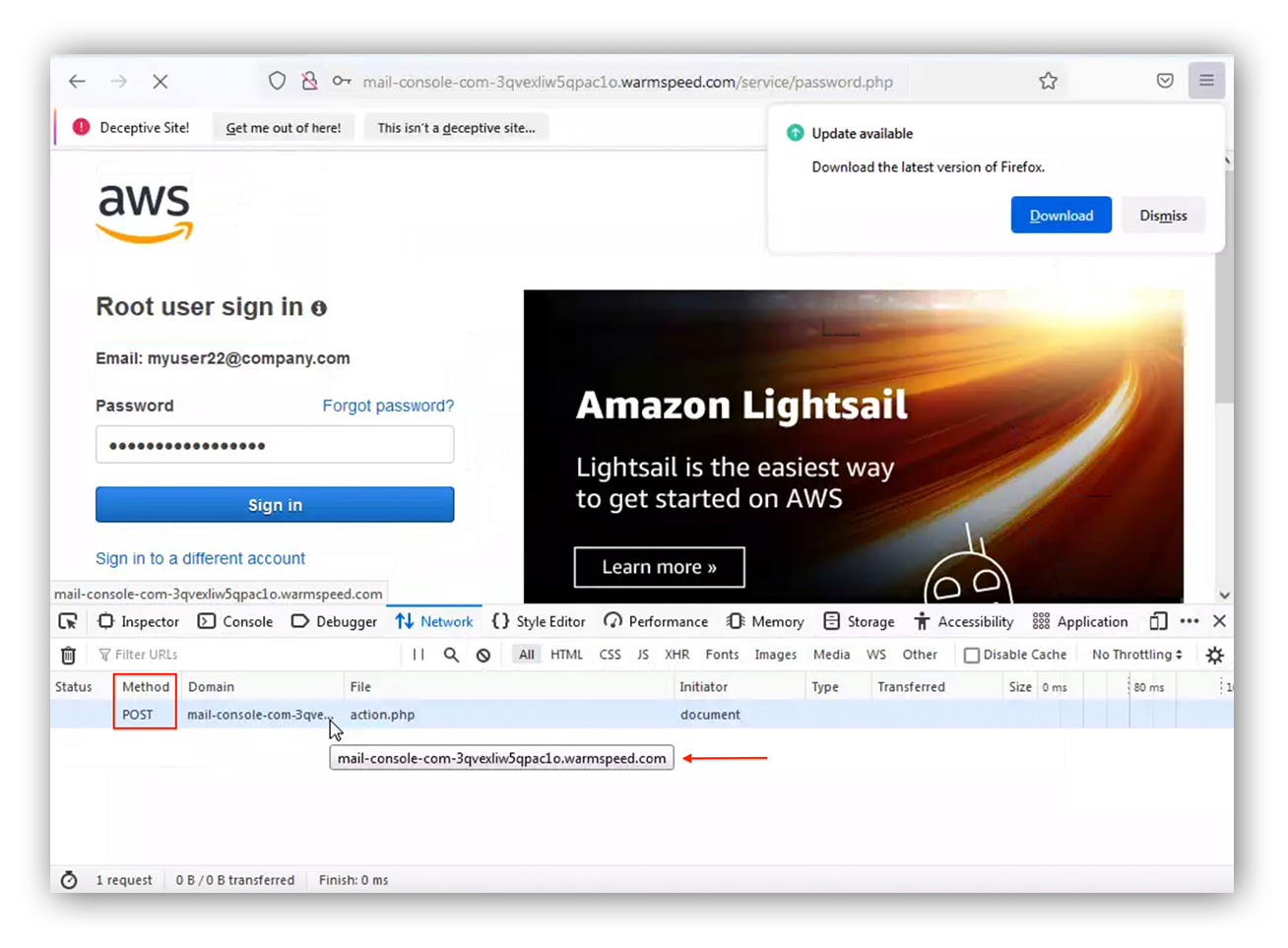Open network search magnifier
This screenshot has width=1288, height=948.
(x=451, y=655)
